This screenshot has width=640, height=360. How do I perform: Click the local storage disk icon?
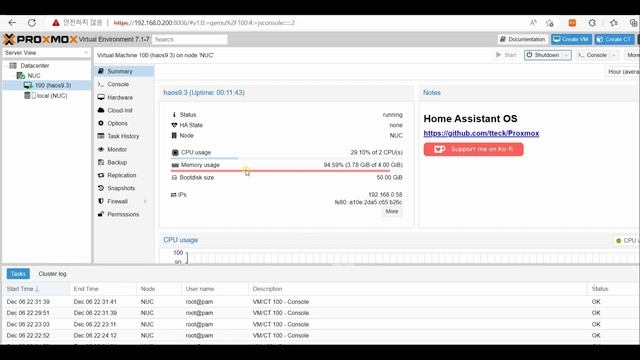coord(27,96)
